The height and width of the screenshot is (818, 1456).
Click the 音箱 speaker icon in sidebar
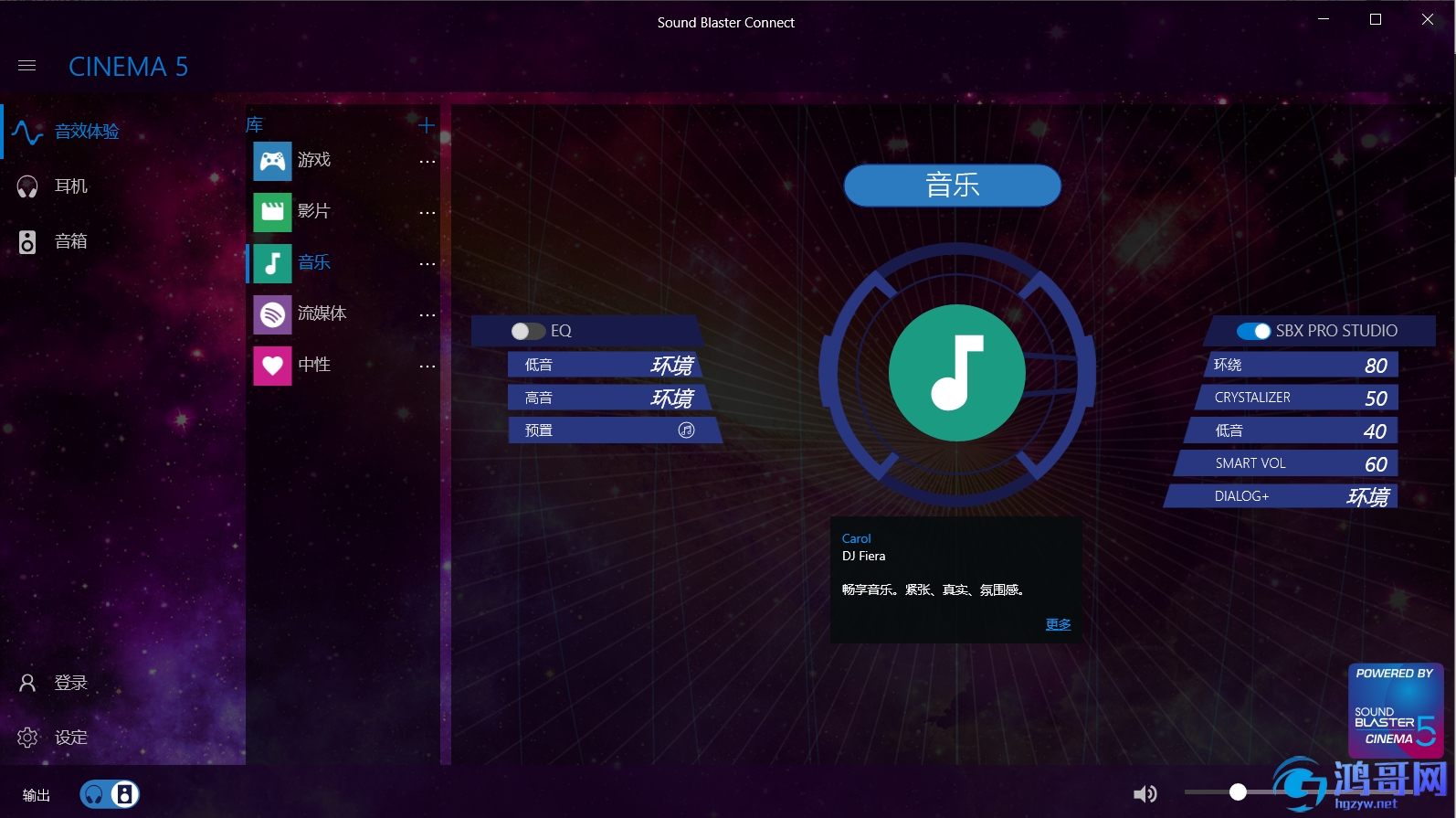click(27, 241)
